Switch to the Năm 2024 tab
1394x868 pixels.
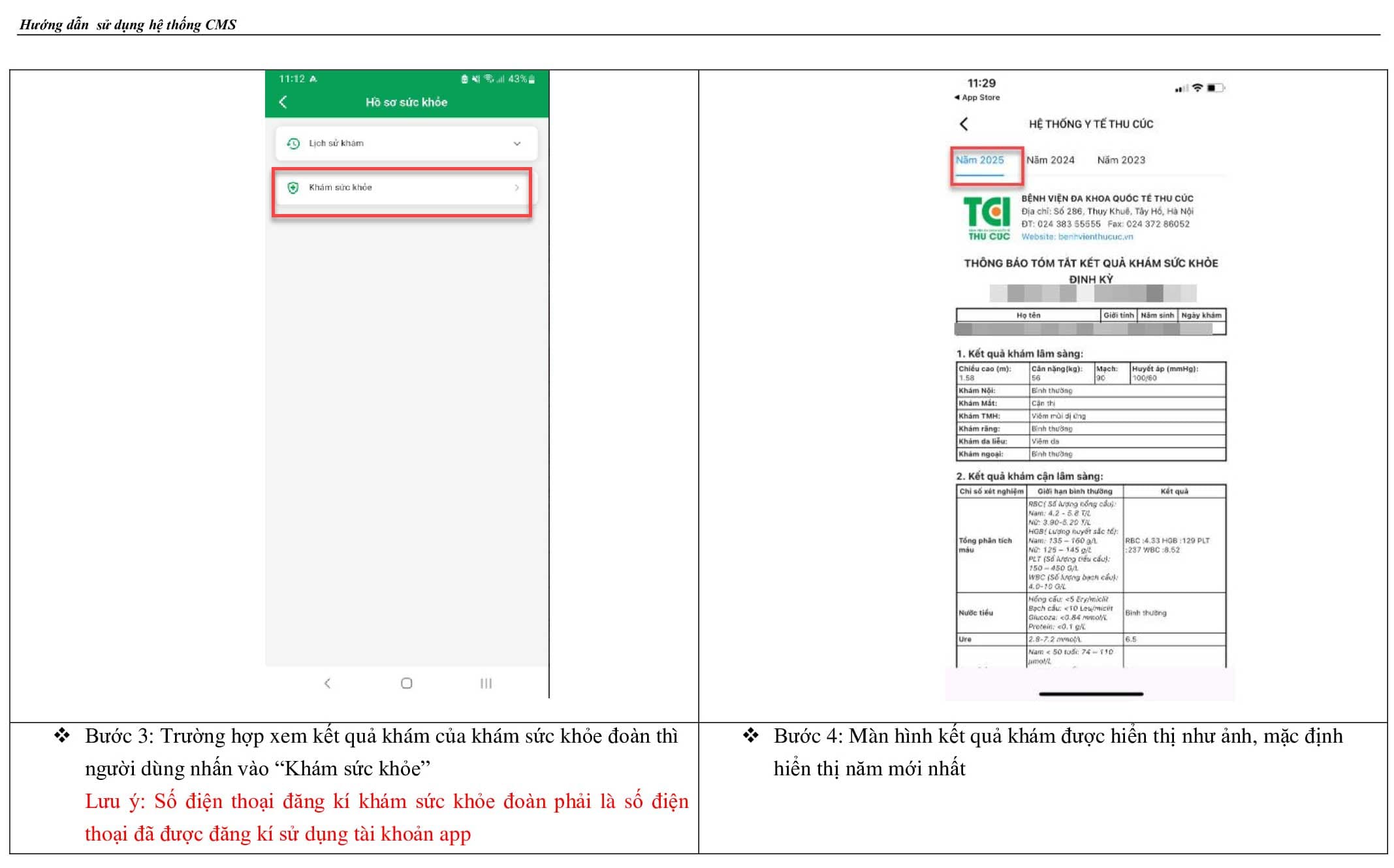click(1050, 161)
